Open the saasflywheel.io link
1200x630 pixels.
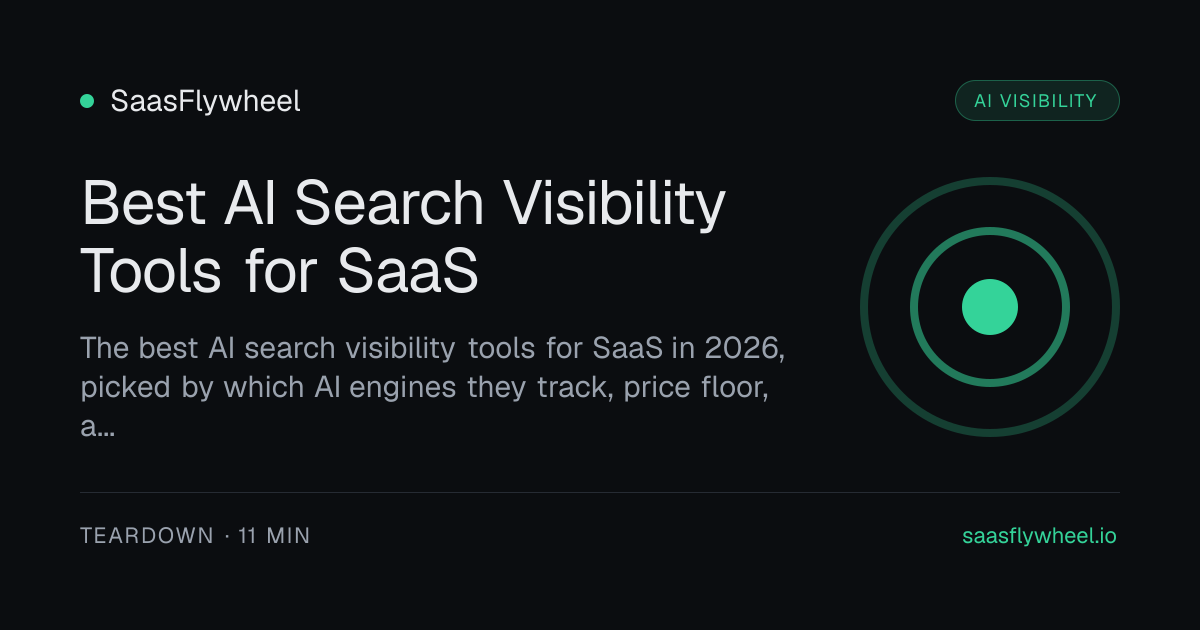1039,536
